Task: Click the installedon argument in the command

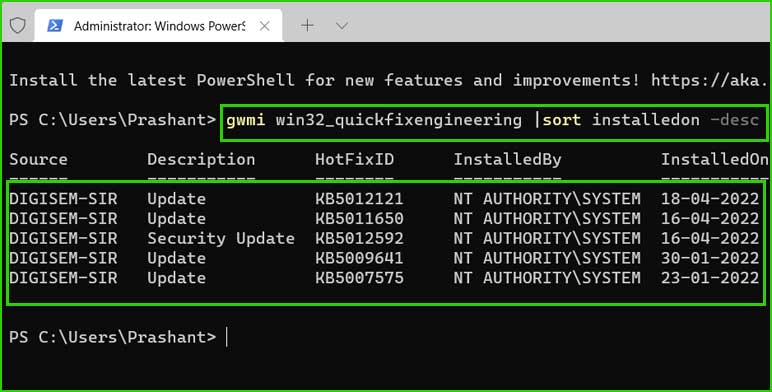Action: pos(645,120)
